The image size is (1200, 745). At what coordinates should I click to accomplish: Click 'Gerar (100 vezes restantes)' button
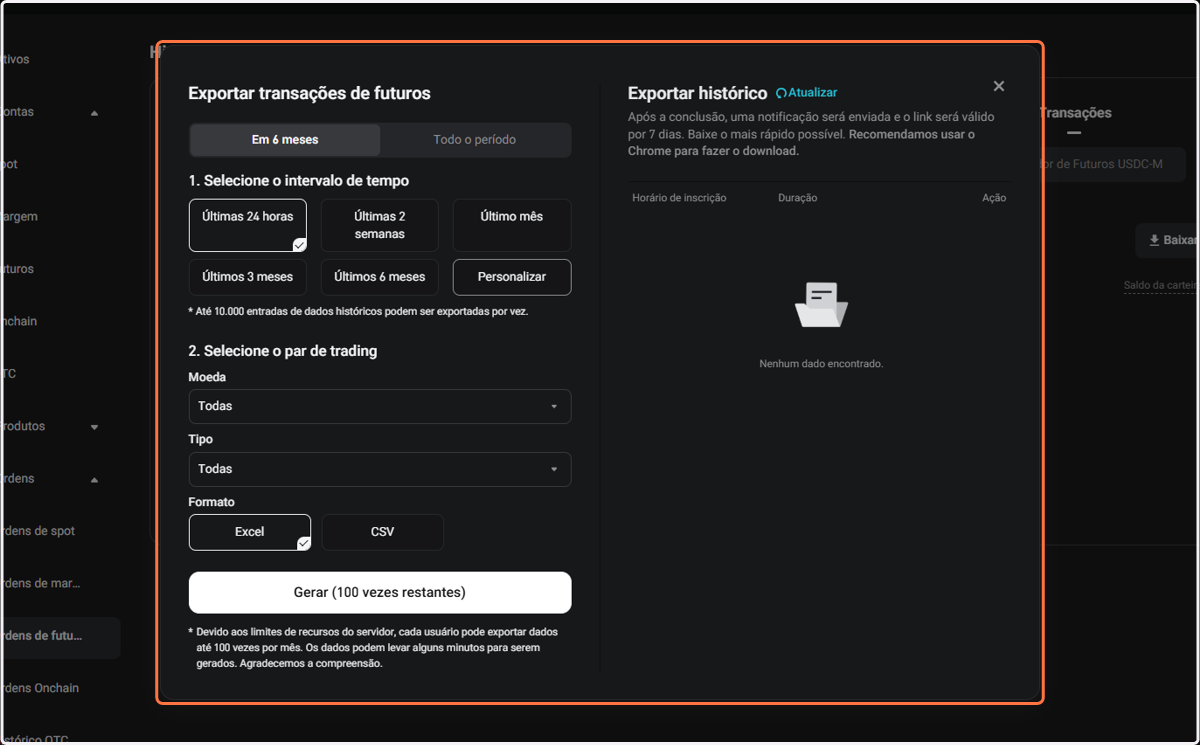coord(380,592)
